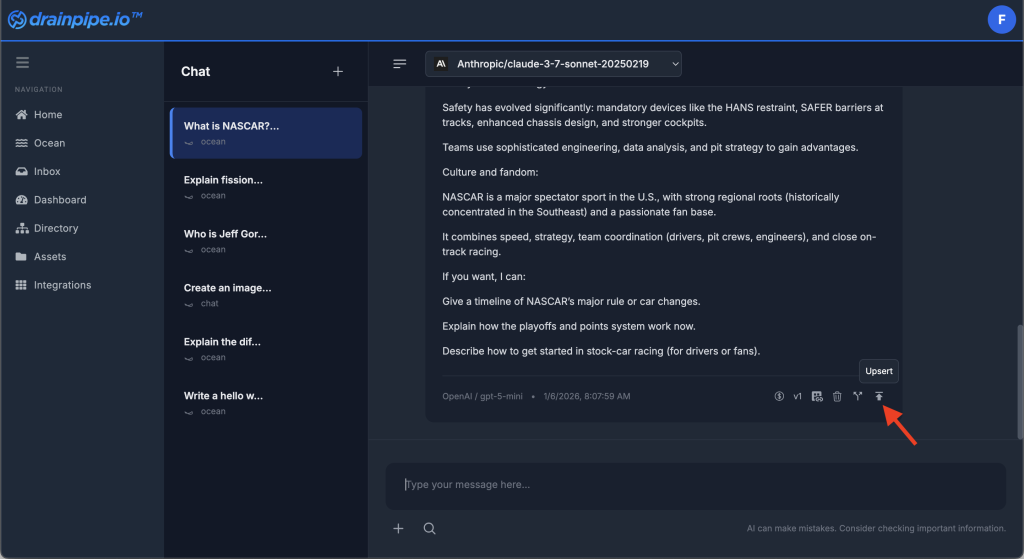The width and height of the screenshot is (1024, 559).
Task: Click the attachment plus icon below input
Action: pos(398,528)
